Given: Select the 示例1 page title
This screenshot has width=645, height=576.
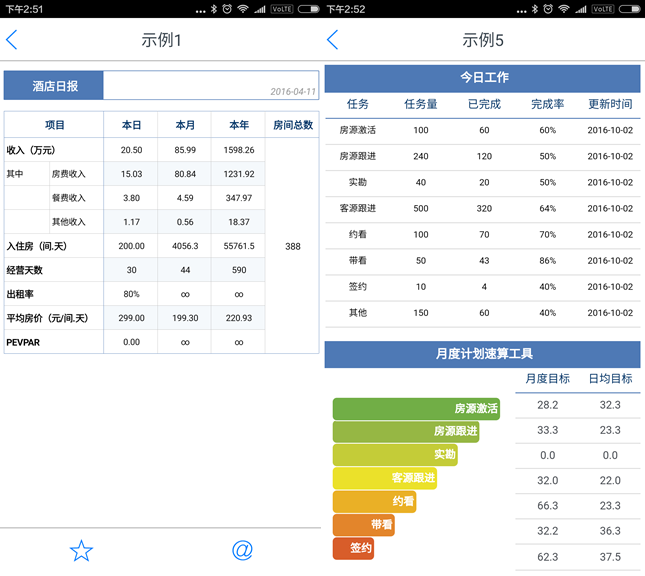Looking at the screenshot, I should (x=161, y=40).
